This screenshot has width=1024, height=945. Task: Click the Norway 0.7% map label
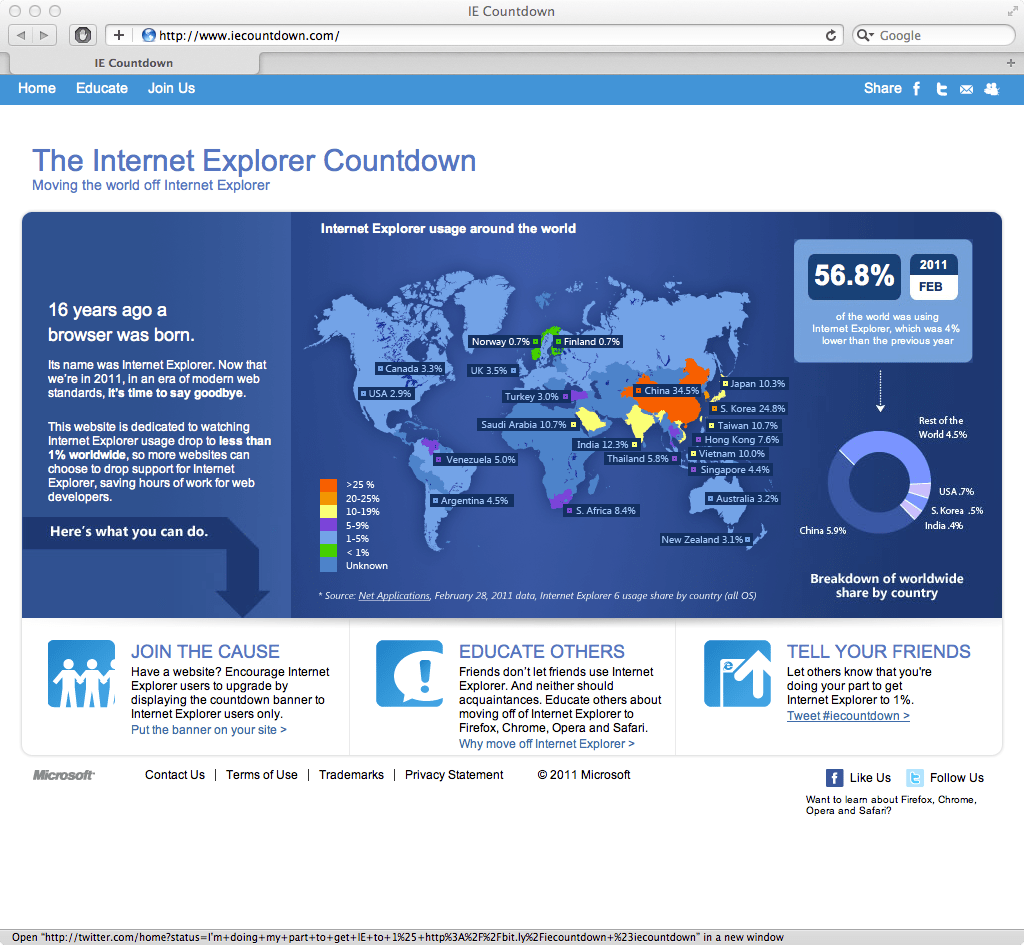[x=504, y=342]
